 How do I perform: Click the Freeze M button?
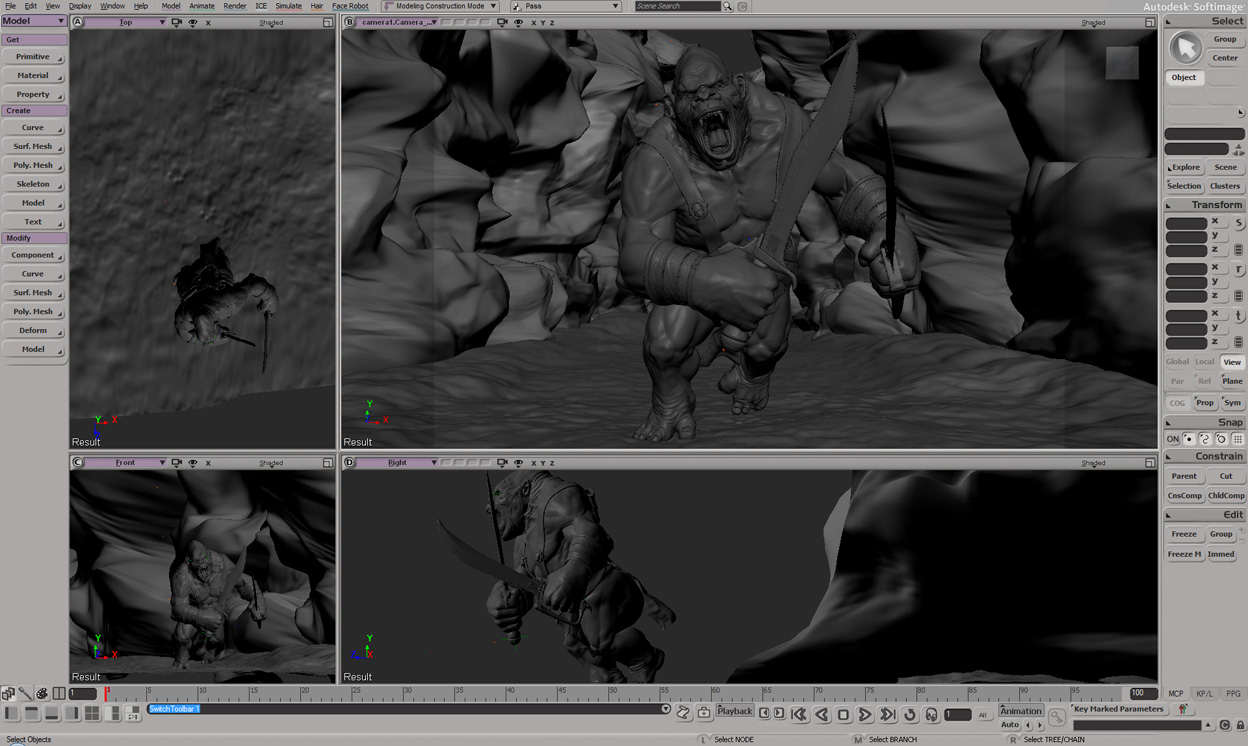pos(1184,554)
